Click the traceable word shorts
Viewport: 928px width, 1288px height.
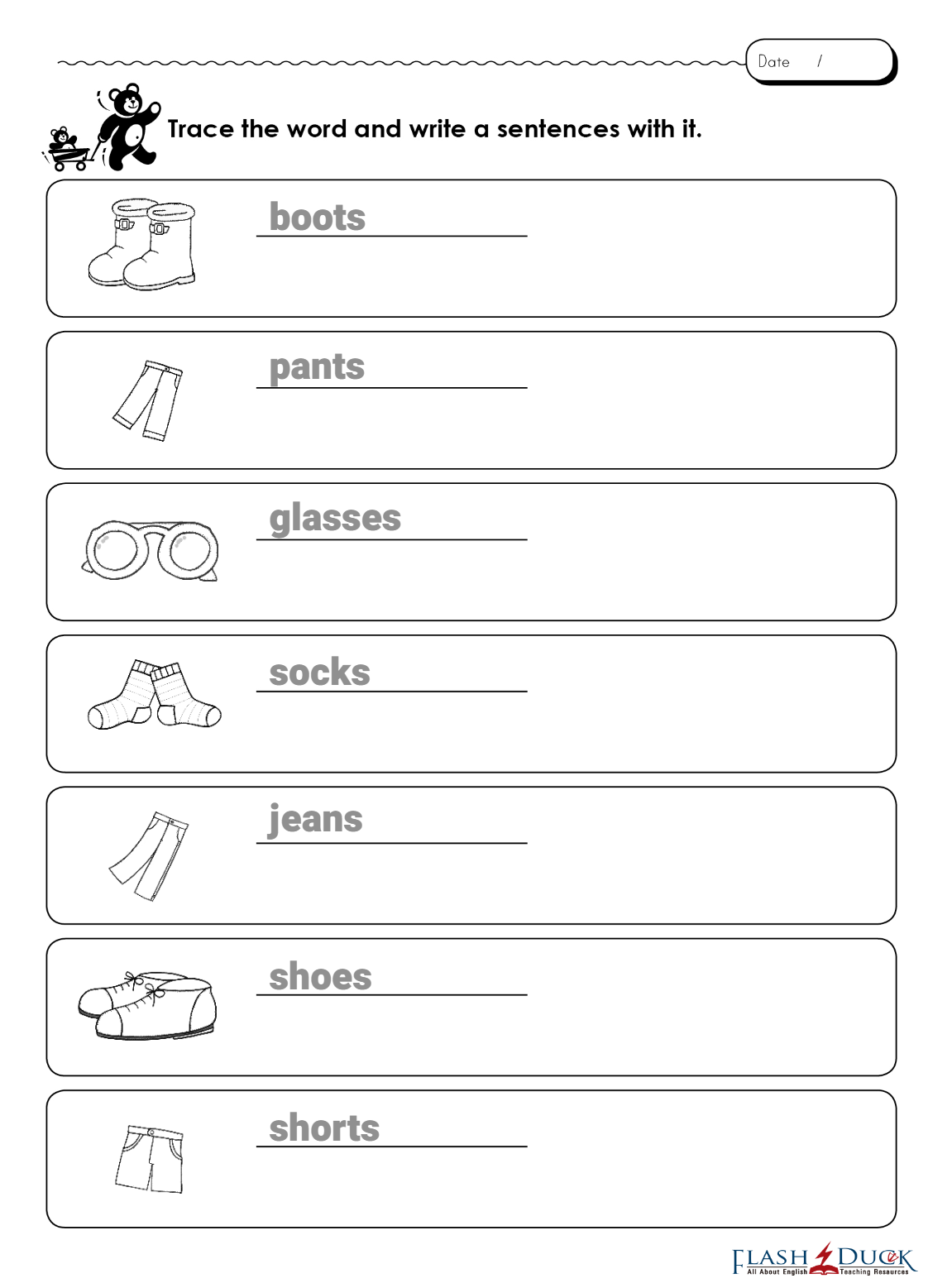[x=324, y=1128]
